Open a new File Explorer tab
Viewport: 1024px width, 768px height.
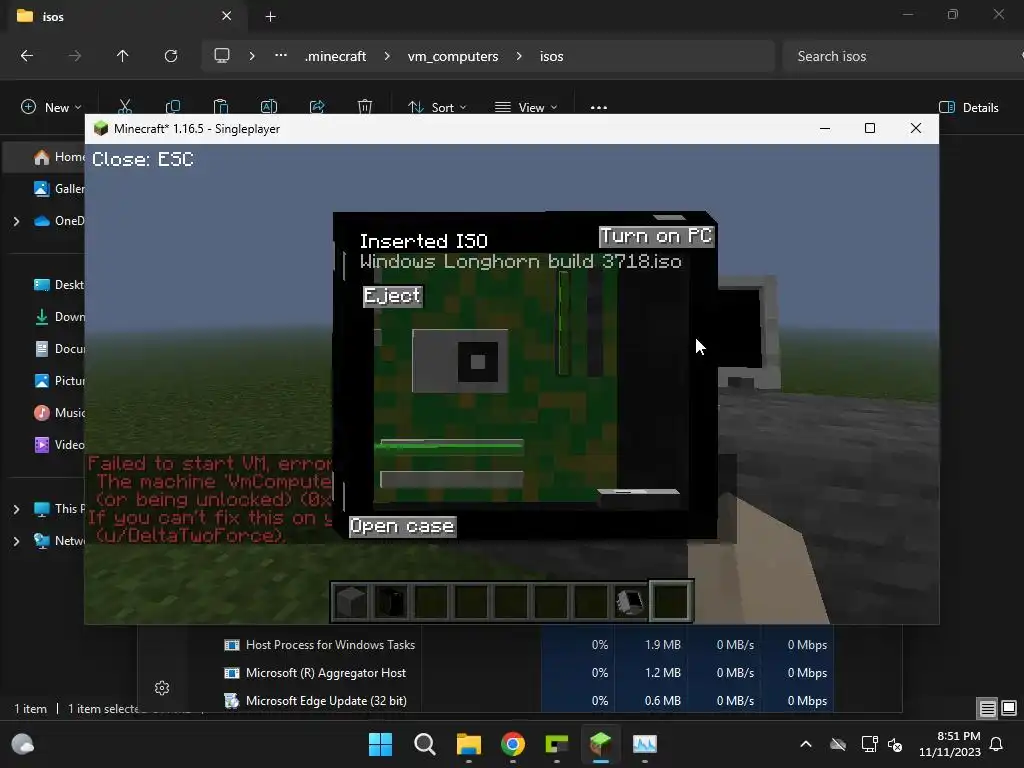tap(270, 16)
